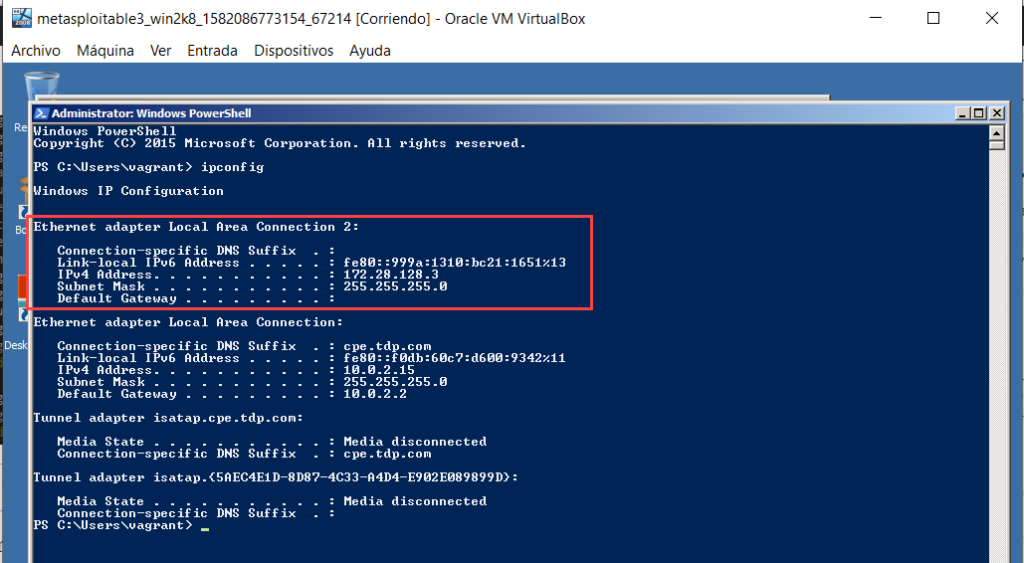Click the final PS C:\Users\vagrant> prompt
The image size is (1024, 563).
113,525
